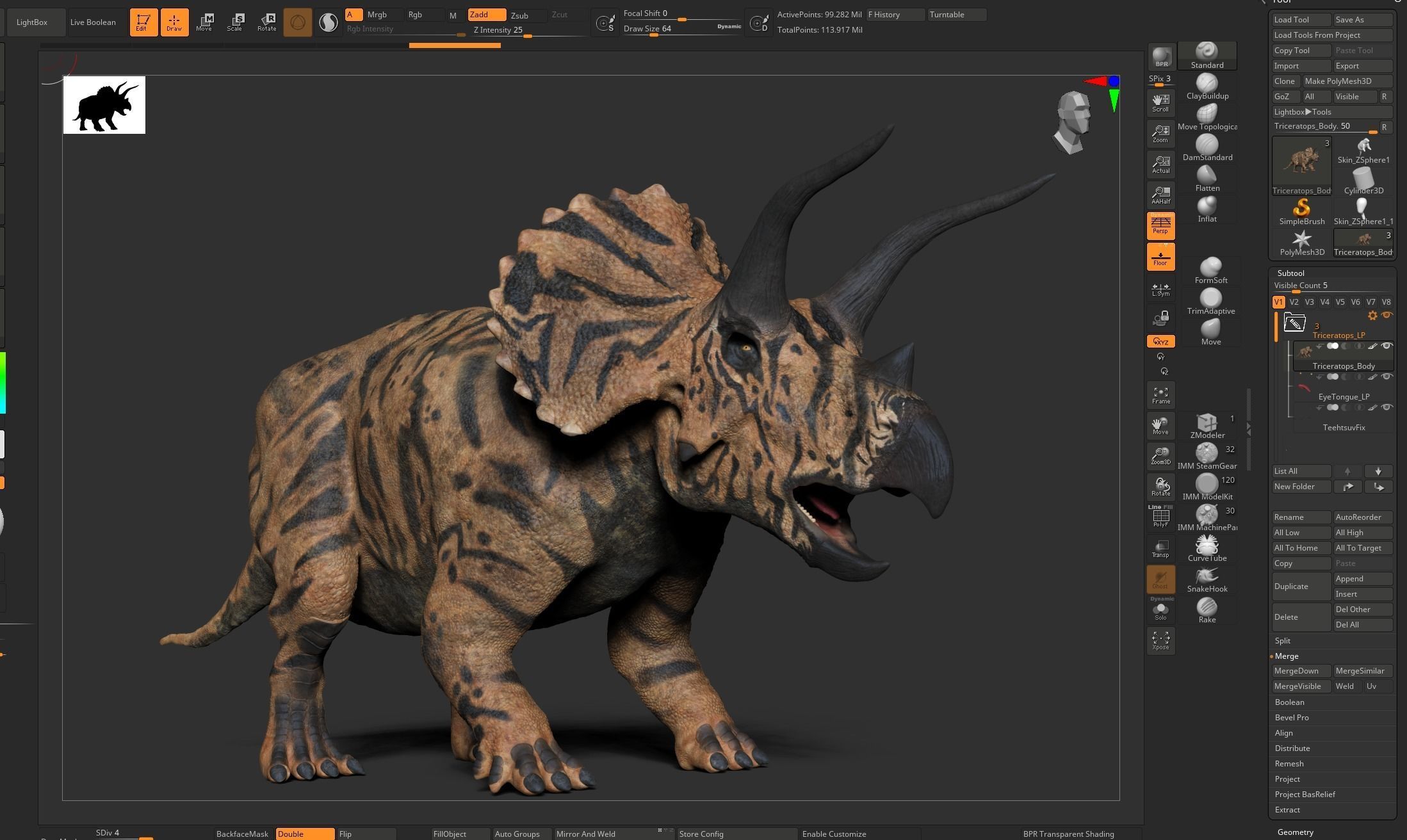The height and width of the screenshot is (840, 1407).
Task: Switch to subtool visibility set V2
Action: point(1294,302)
